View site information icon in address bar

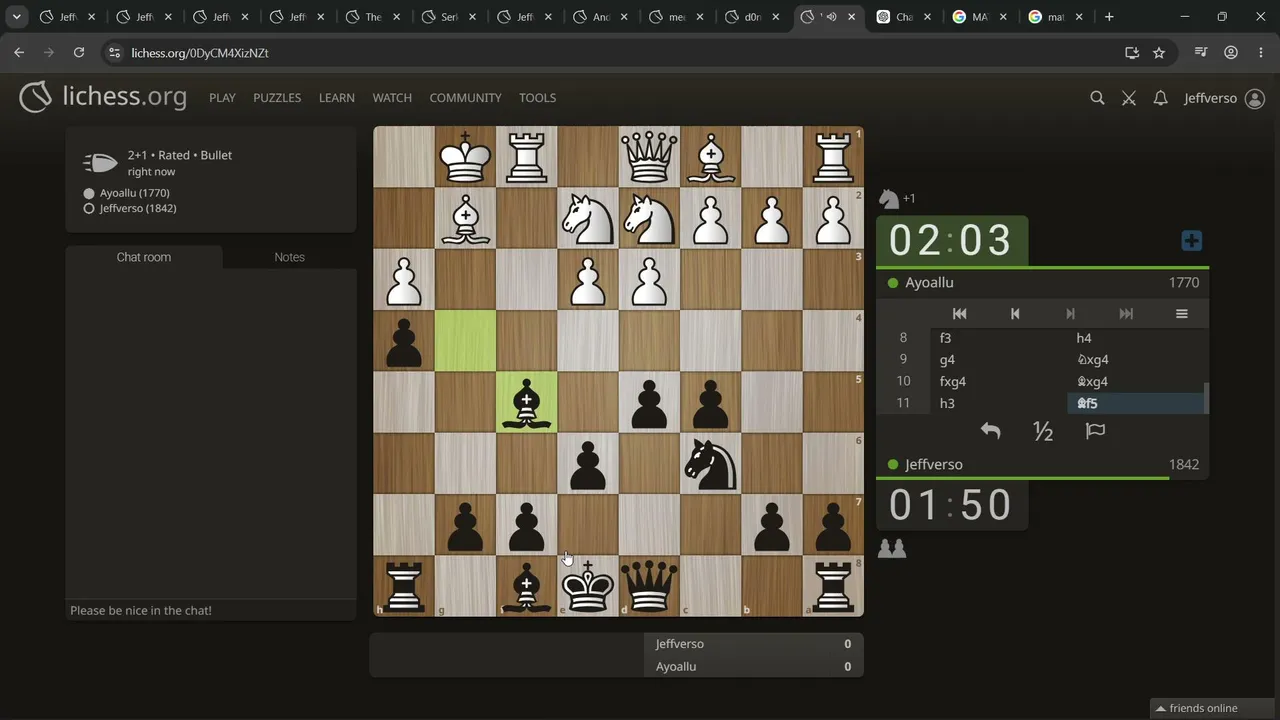pyautogui.click(x=114, y=53)
